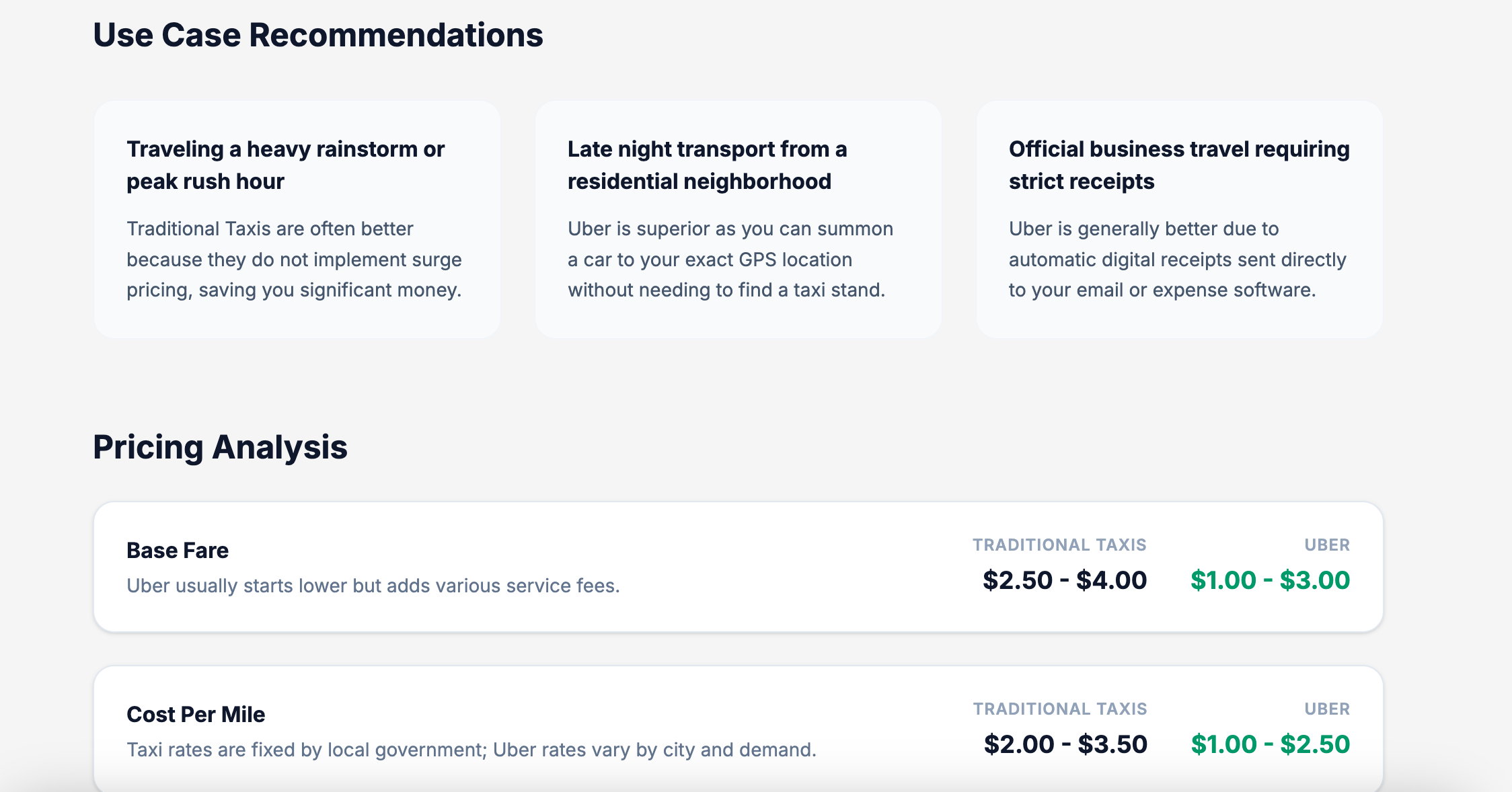Select the Cost Per Mile row title

point(196,715)
